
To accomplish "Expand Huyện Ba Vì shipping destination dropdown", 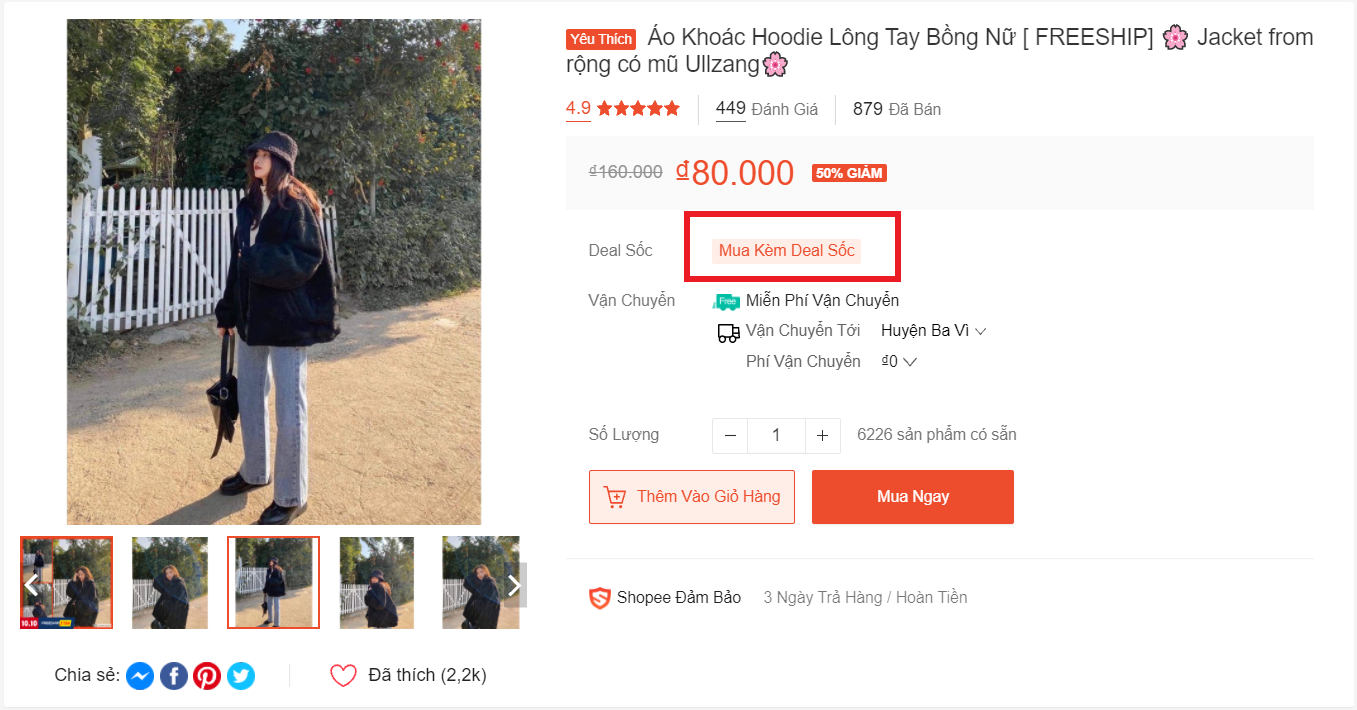I will 933,331.
